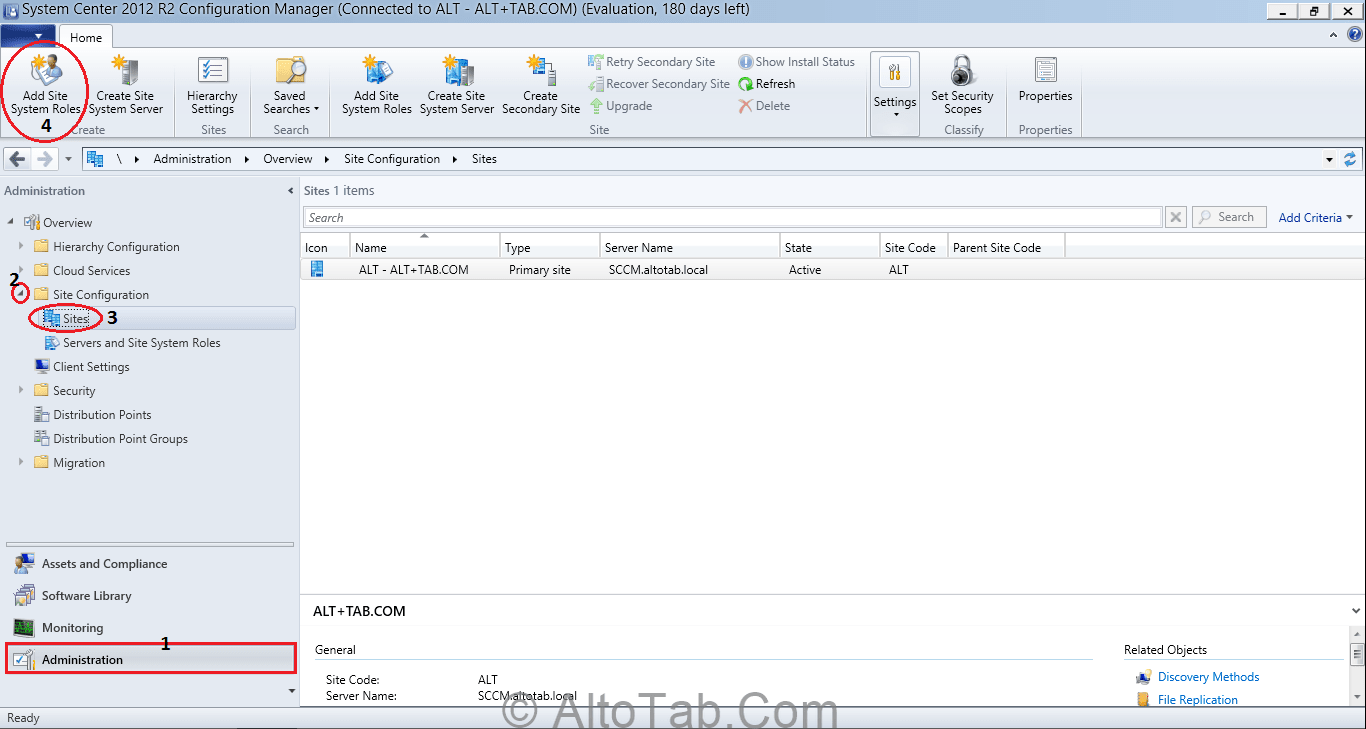Click the Back navigation arrow
This screenshot has height=729, width=1366.
(17, 159)
